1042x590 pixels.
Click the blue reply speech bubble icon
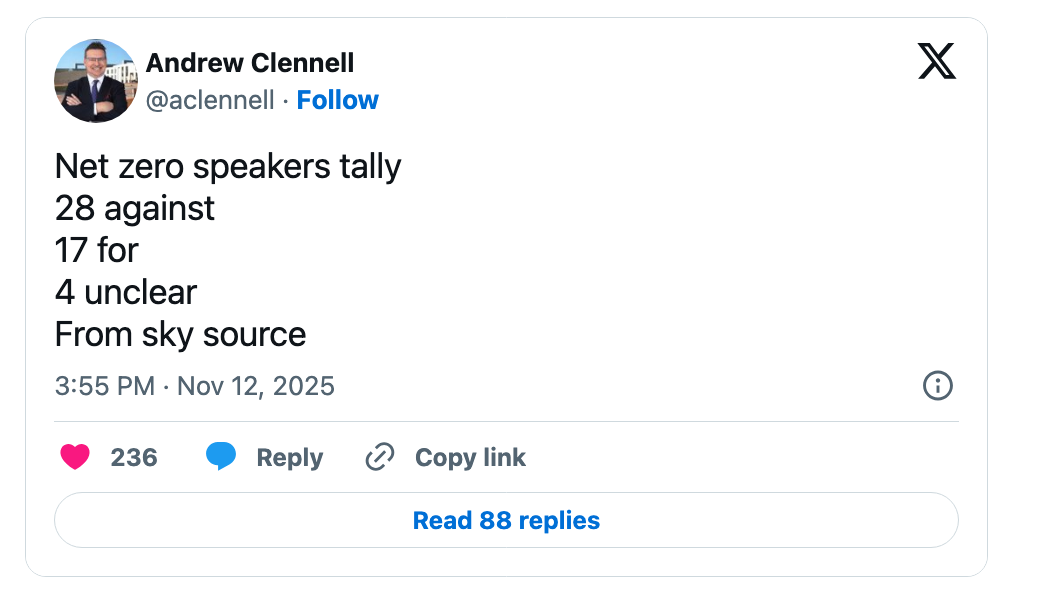221,457
